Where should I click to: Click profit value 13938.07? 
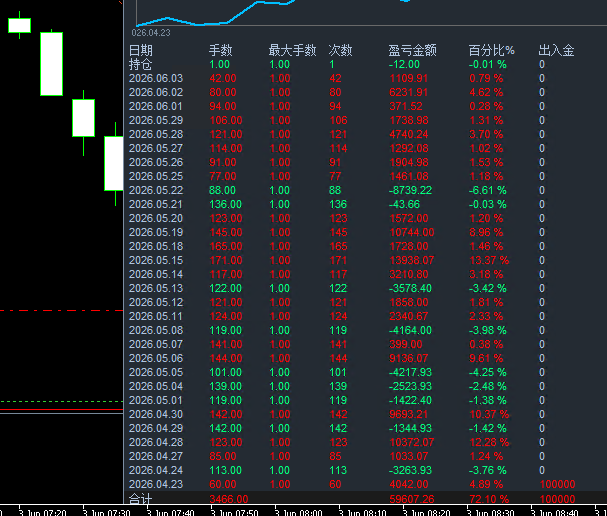412,260
